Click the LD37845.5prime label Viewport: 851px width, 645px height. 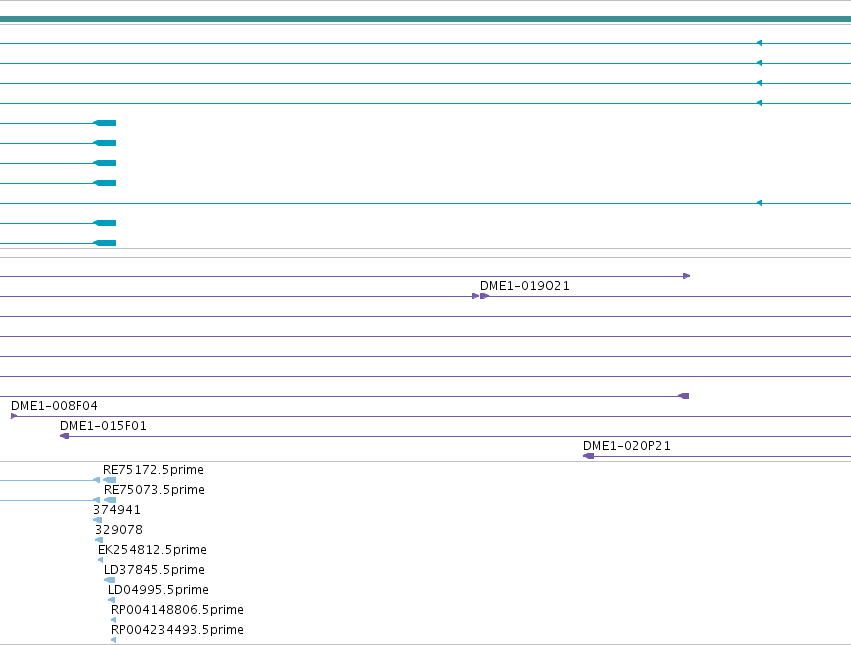pos(154,570)
